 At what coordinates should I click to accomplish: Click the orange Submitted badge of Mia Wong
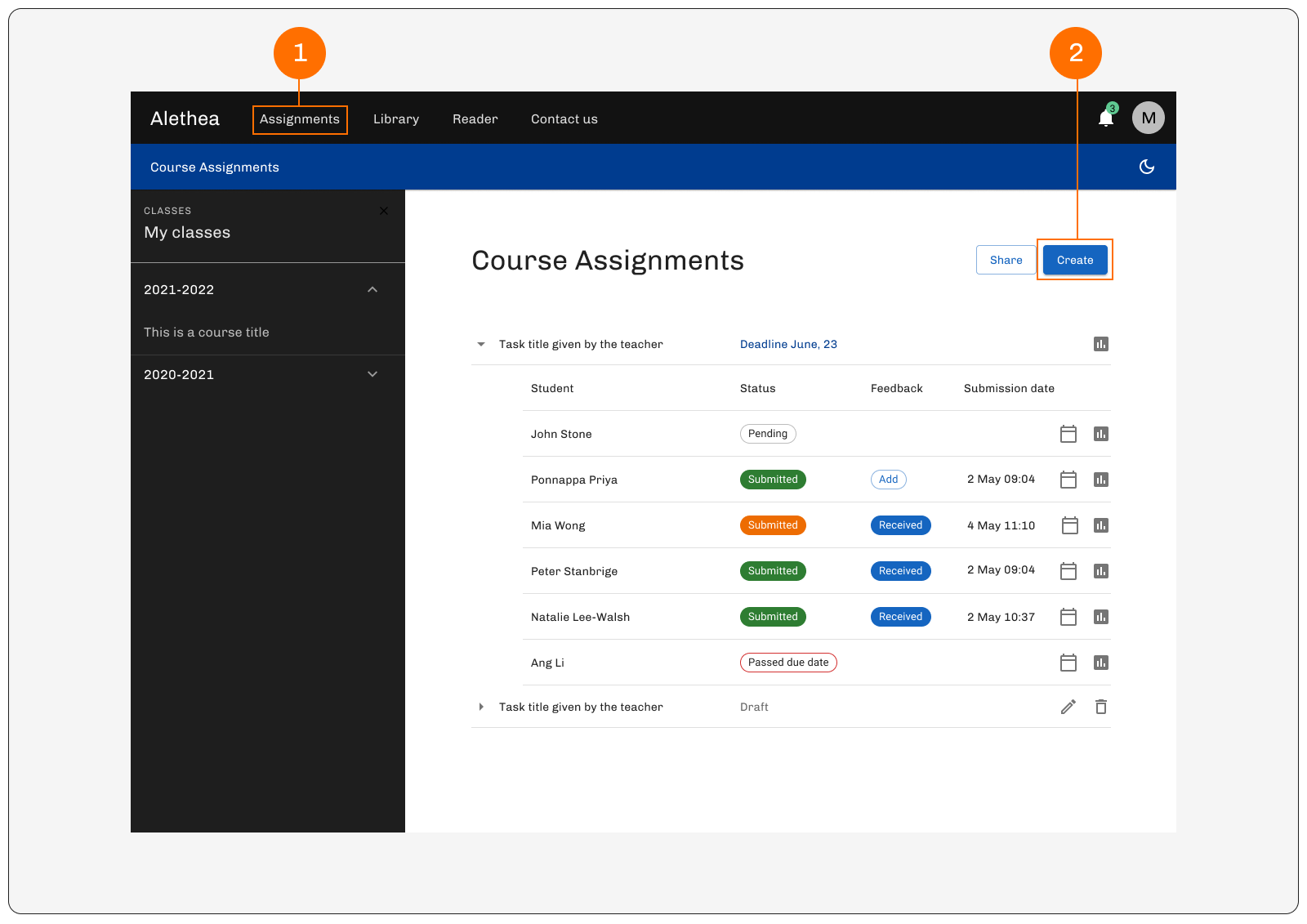[773, 525]
